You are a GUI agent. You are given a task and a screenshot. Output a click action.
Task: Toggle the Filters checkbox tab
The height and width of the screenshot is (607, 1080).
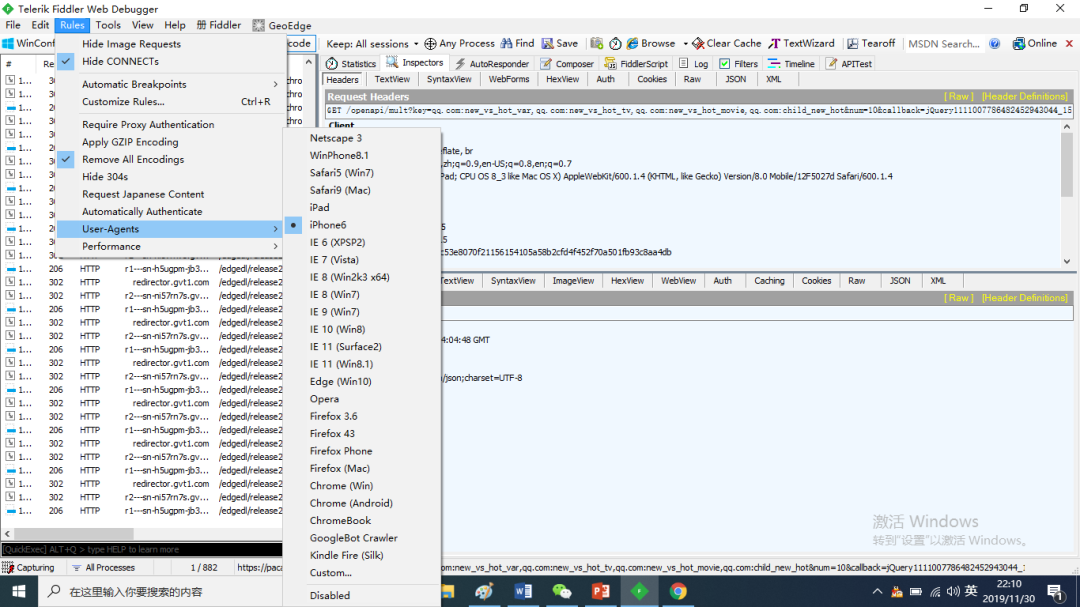738,63
